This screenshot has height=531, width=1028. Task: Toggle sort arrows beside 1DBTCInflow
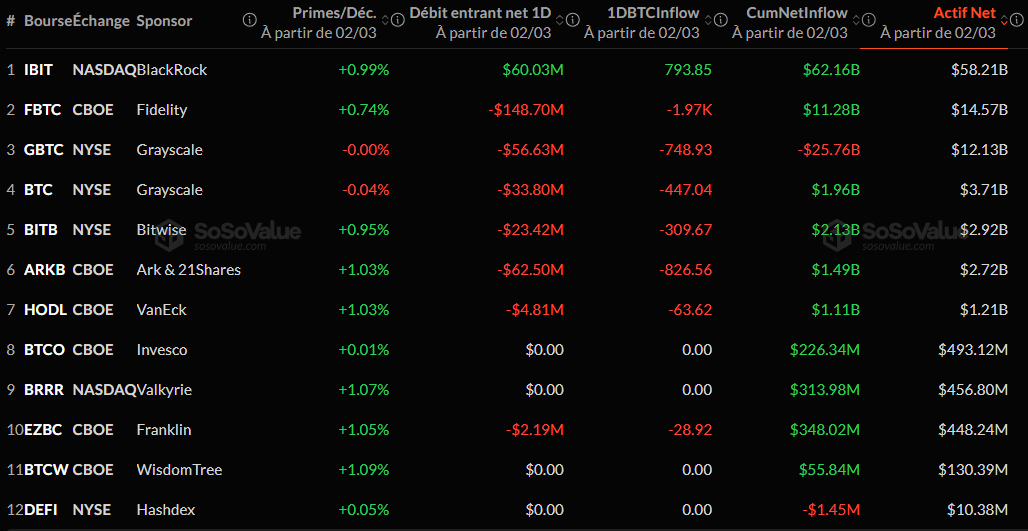708,20
